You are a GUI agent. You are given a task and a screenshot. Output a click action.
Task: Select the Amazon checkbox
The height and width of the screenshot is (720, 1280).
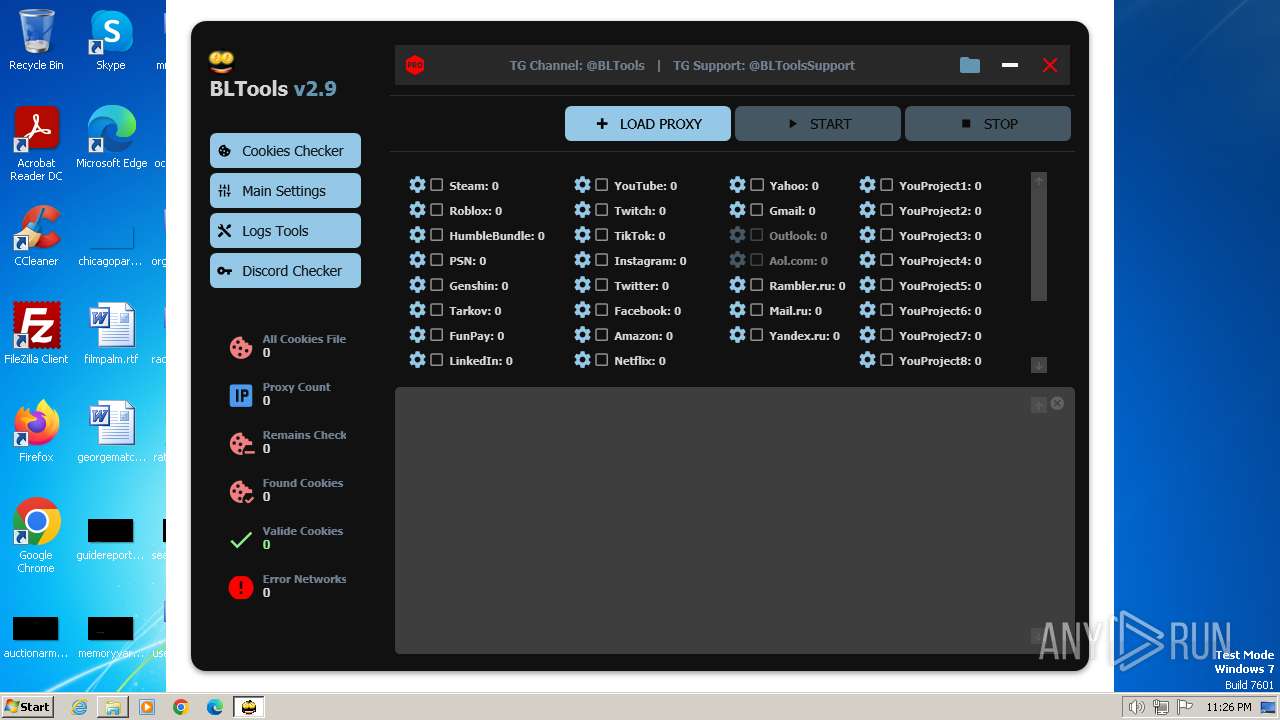(602, 335)
